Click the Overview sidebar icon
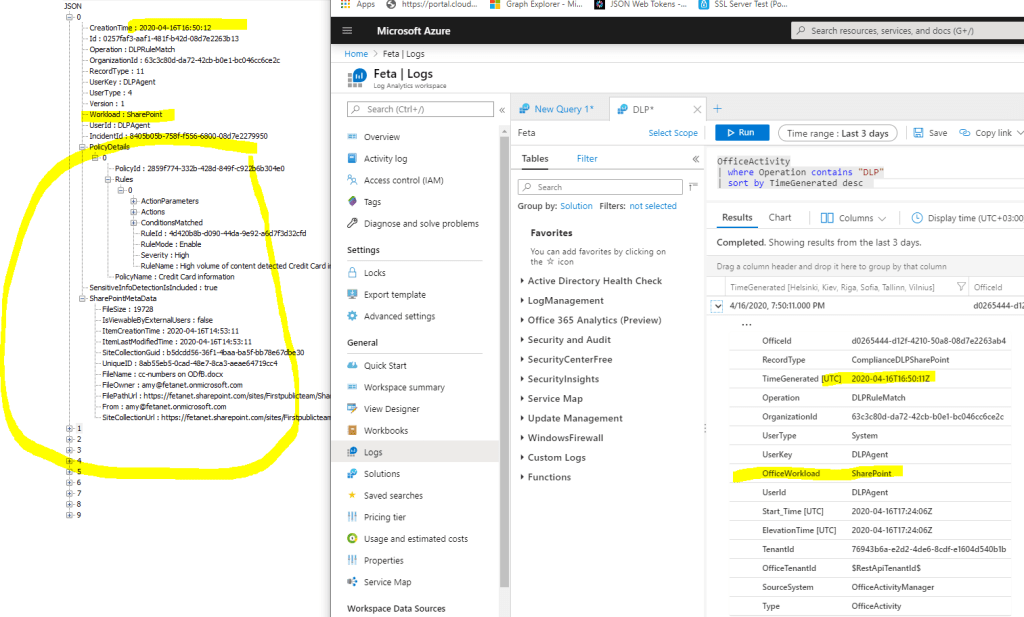Image resolution: width=1024 pixels, height=617 pixels. point(352,137)
